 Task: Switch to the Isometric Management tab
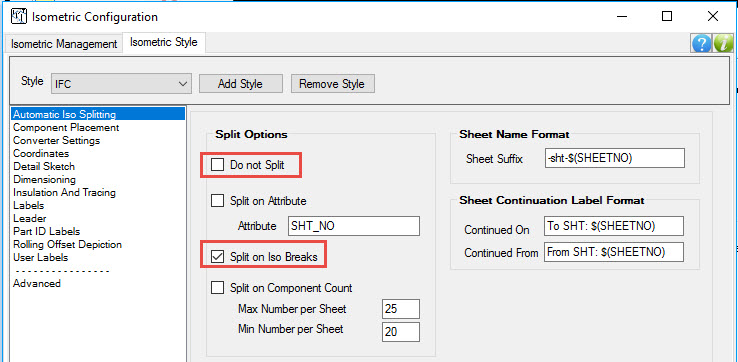pyautogui.click(x=64, y=44)
